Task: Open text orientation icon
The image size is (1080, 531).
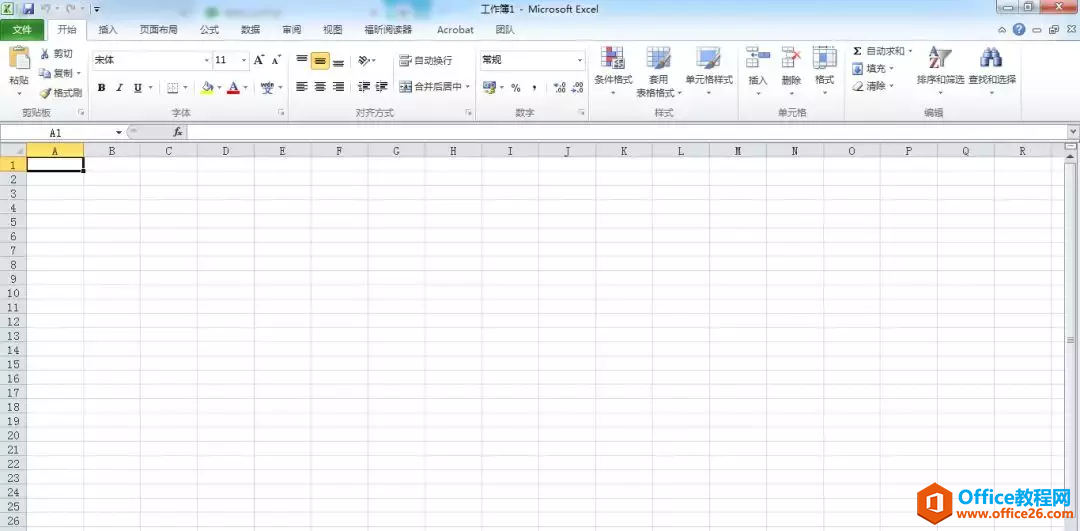Action: click(x=364, y=61)
